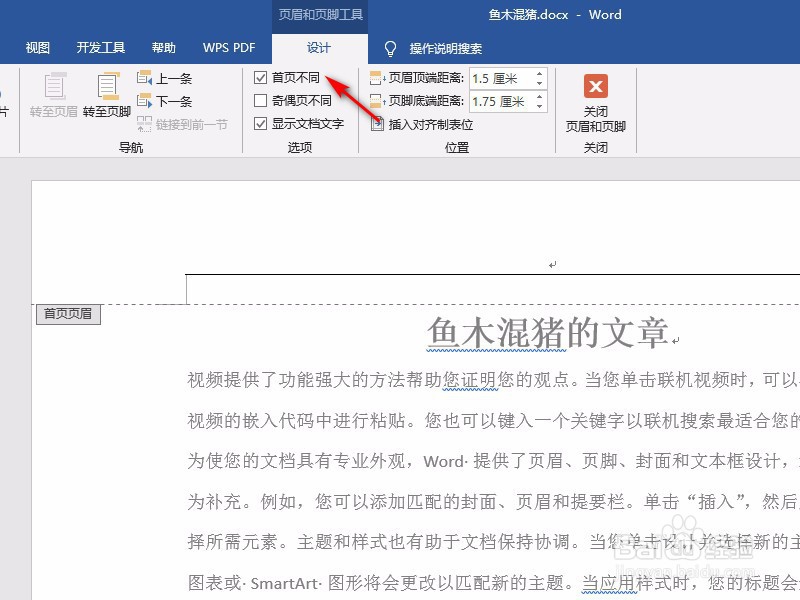Image resolution: width=800 pixels, height=600 pixels.
Task: Enable the Different Odd and Even Pages checkbox
Action: coord(259,100)
